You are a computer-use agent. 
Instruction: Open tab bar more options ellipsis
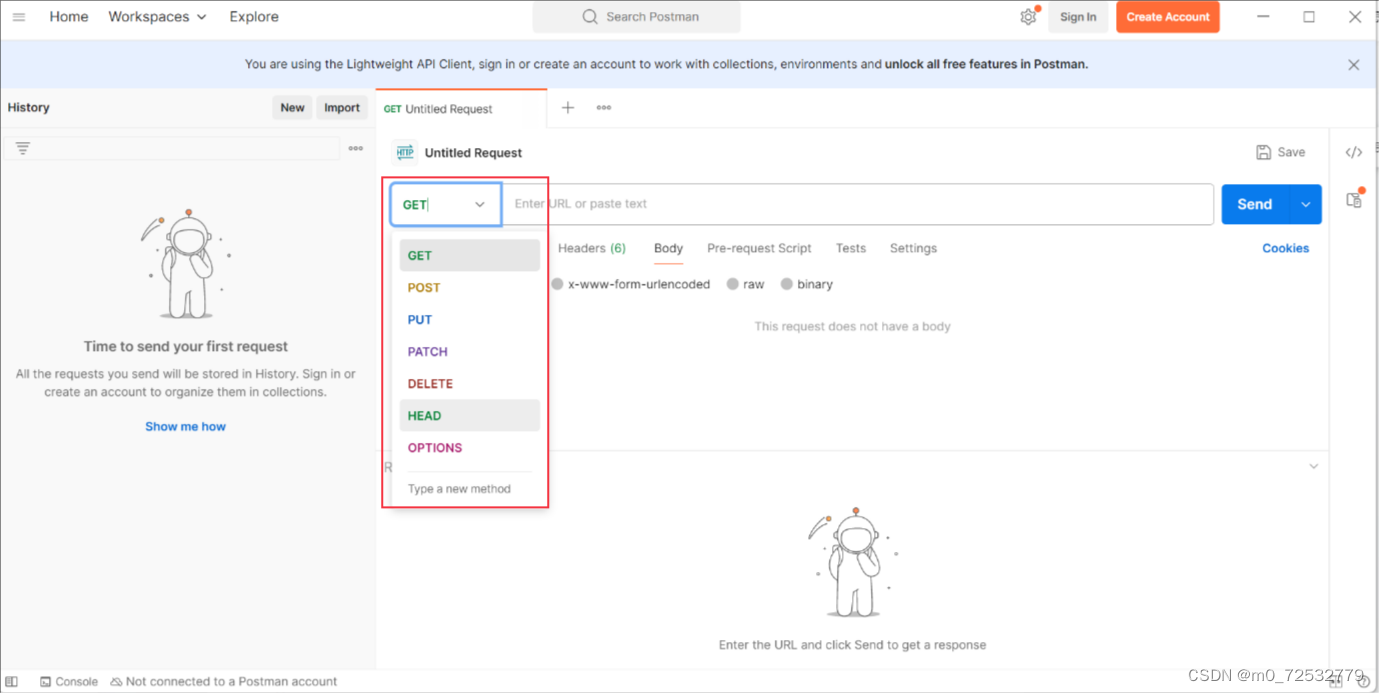604,108
